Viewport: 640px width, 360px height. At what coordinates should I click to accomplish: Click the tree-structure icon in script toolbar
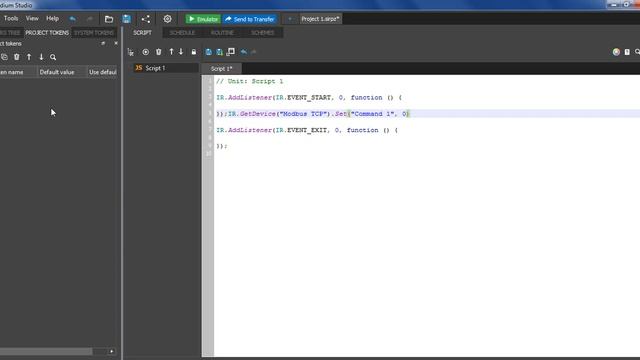pos(131,52)
